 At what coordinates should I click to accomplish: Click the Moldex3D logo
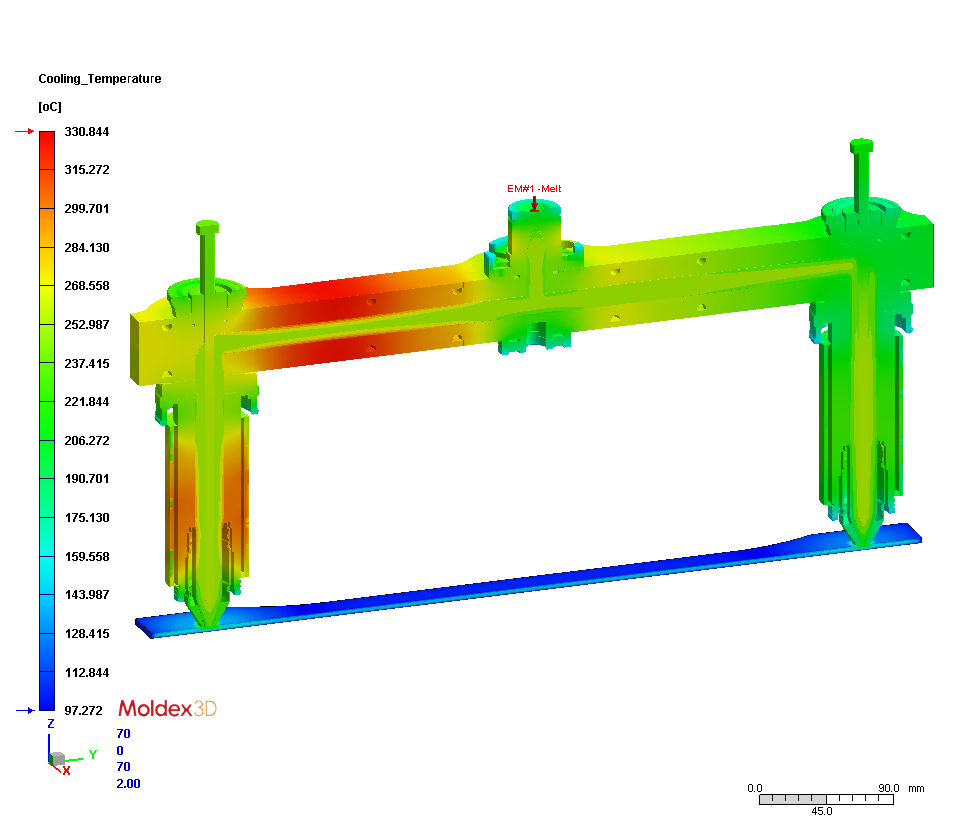pyautogui.click(x=167, y=709)
